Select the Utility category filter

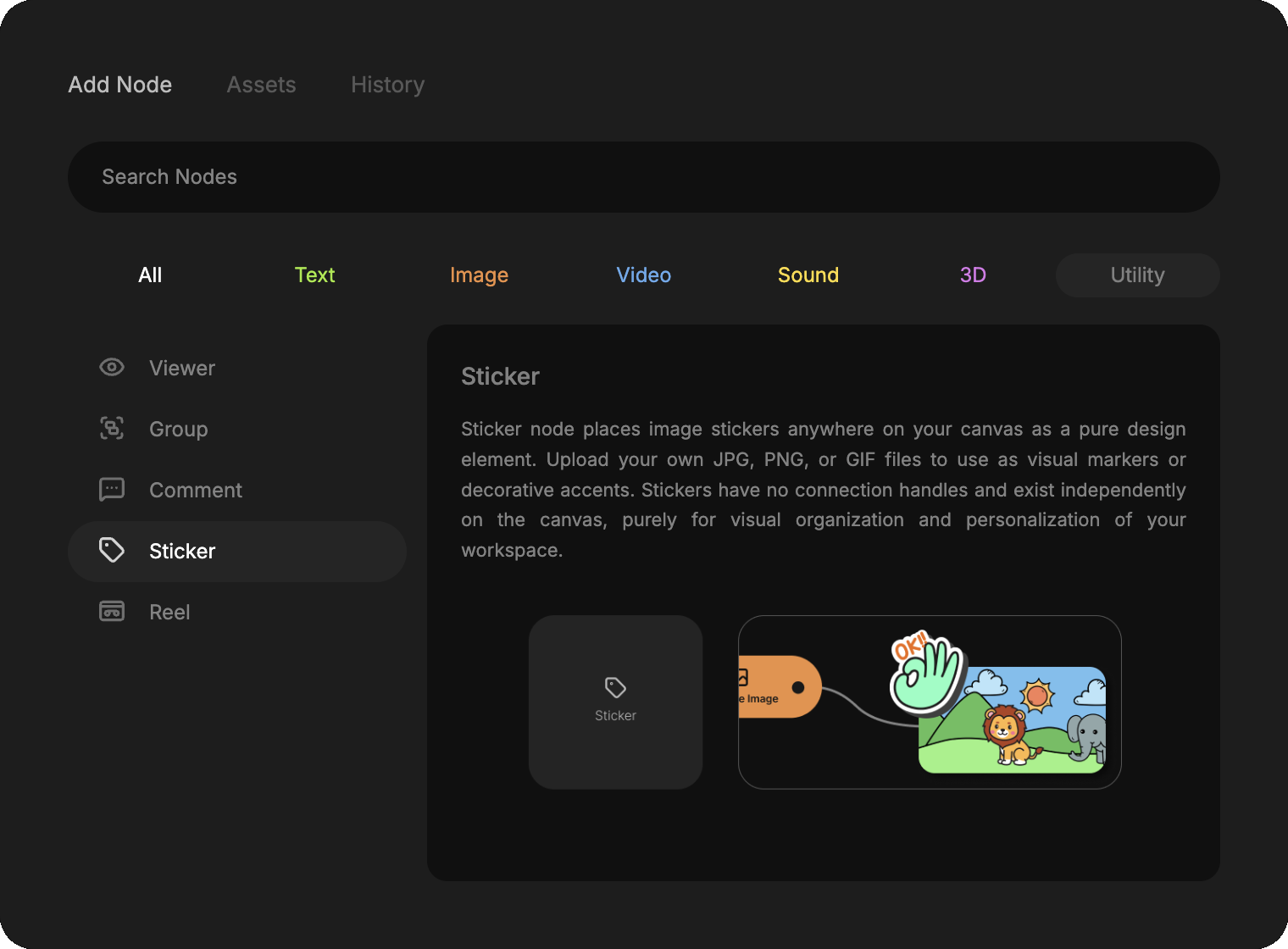pyautogui.click(x=1137, y=275)
